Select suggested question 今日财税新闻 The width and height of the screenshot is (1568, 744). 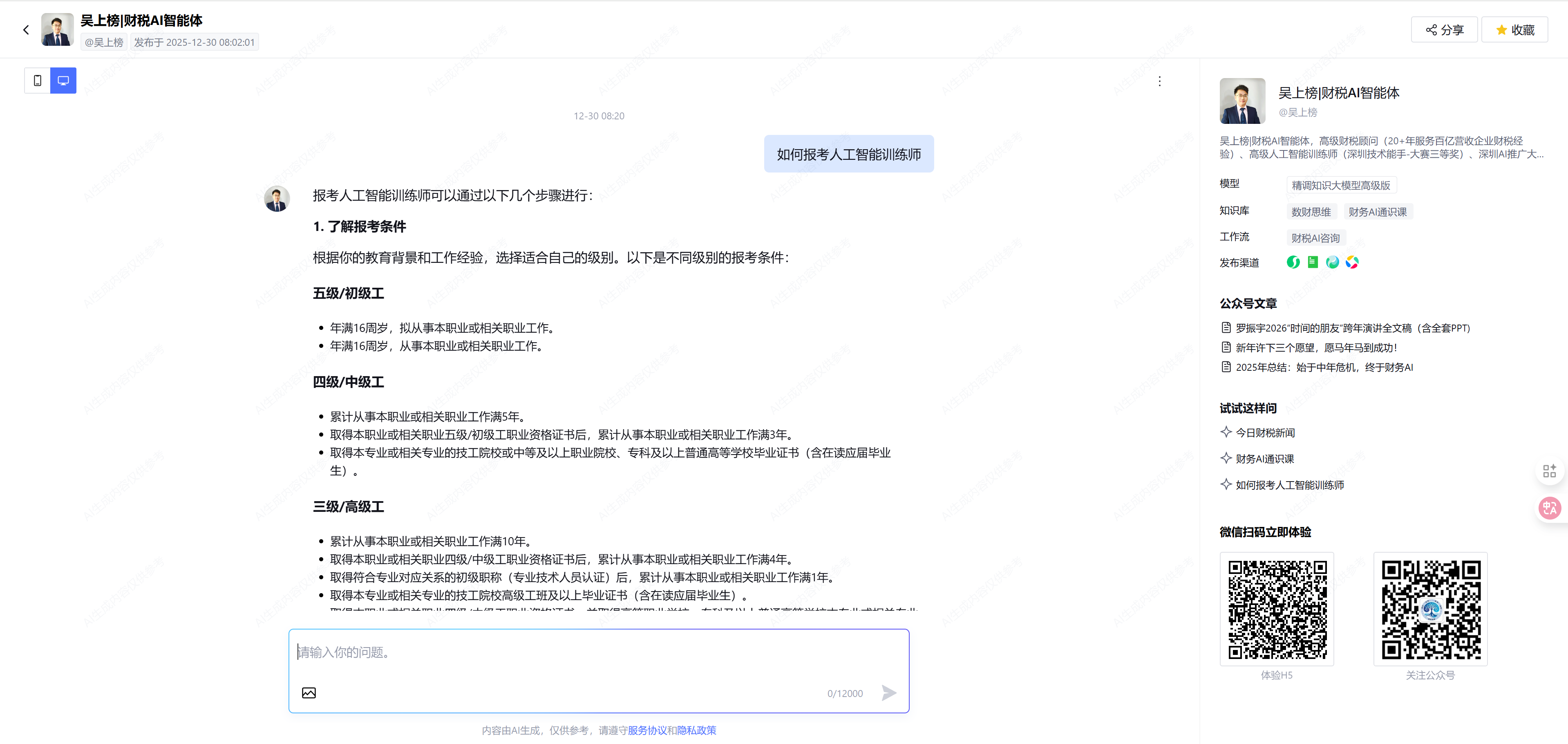click(x=1265, y=433)
